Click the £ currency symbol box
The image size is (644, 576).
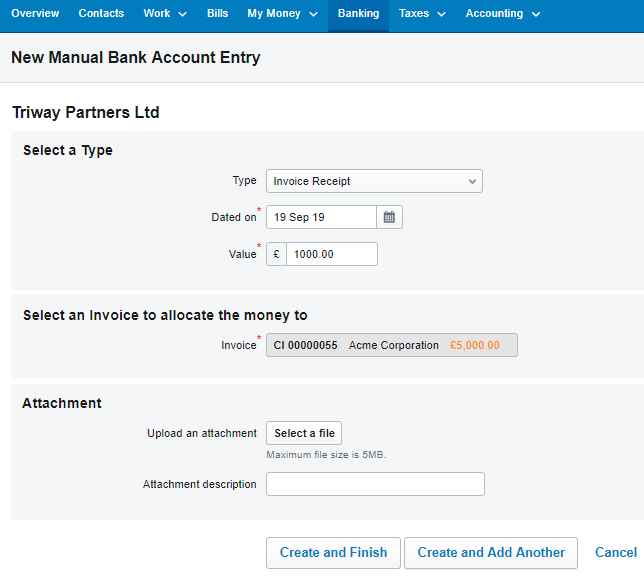pyautogui.click(x=276, y=254)
